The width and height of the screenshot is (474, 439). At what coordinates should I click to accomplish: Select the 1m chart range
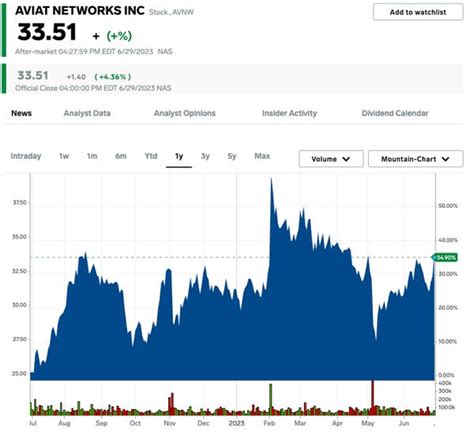click(92, 156)
